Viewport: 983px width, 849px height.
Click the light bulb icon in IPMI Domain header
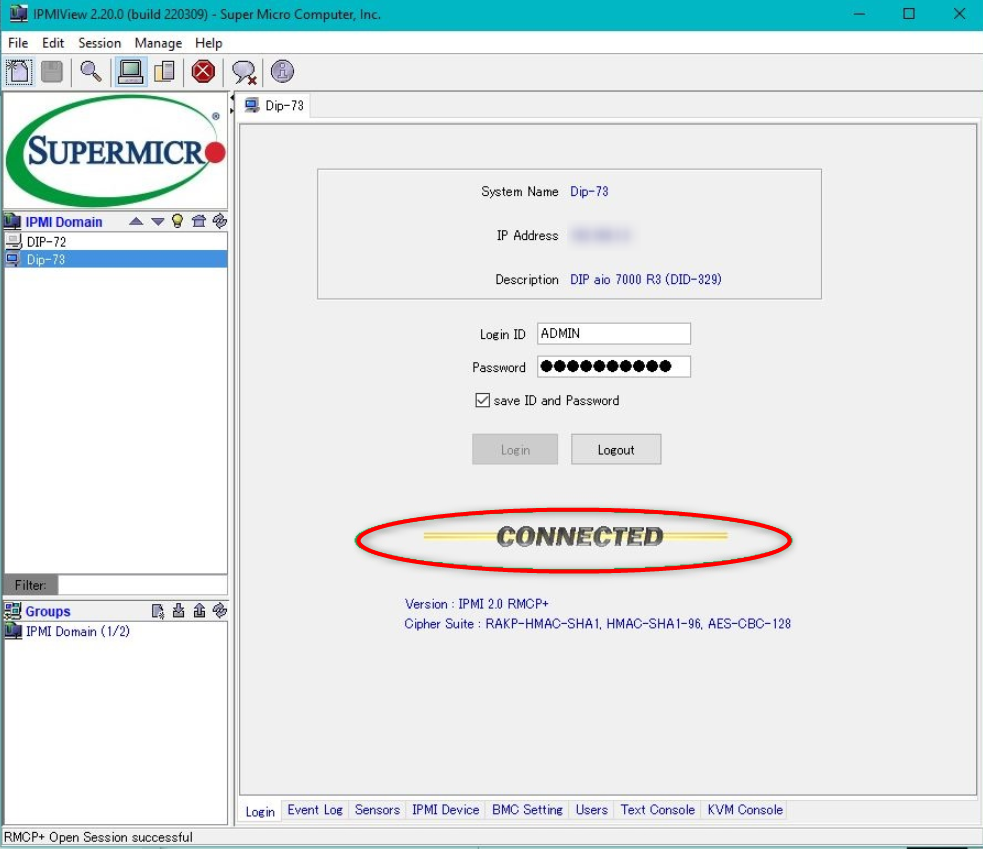(x=177, y=221)
